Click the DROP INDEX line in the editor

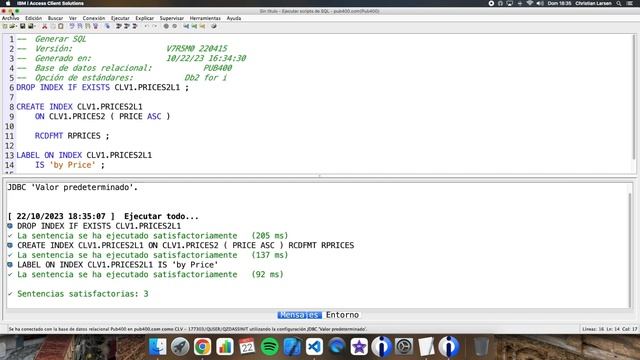[x=102, y=87]
